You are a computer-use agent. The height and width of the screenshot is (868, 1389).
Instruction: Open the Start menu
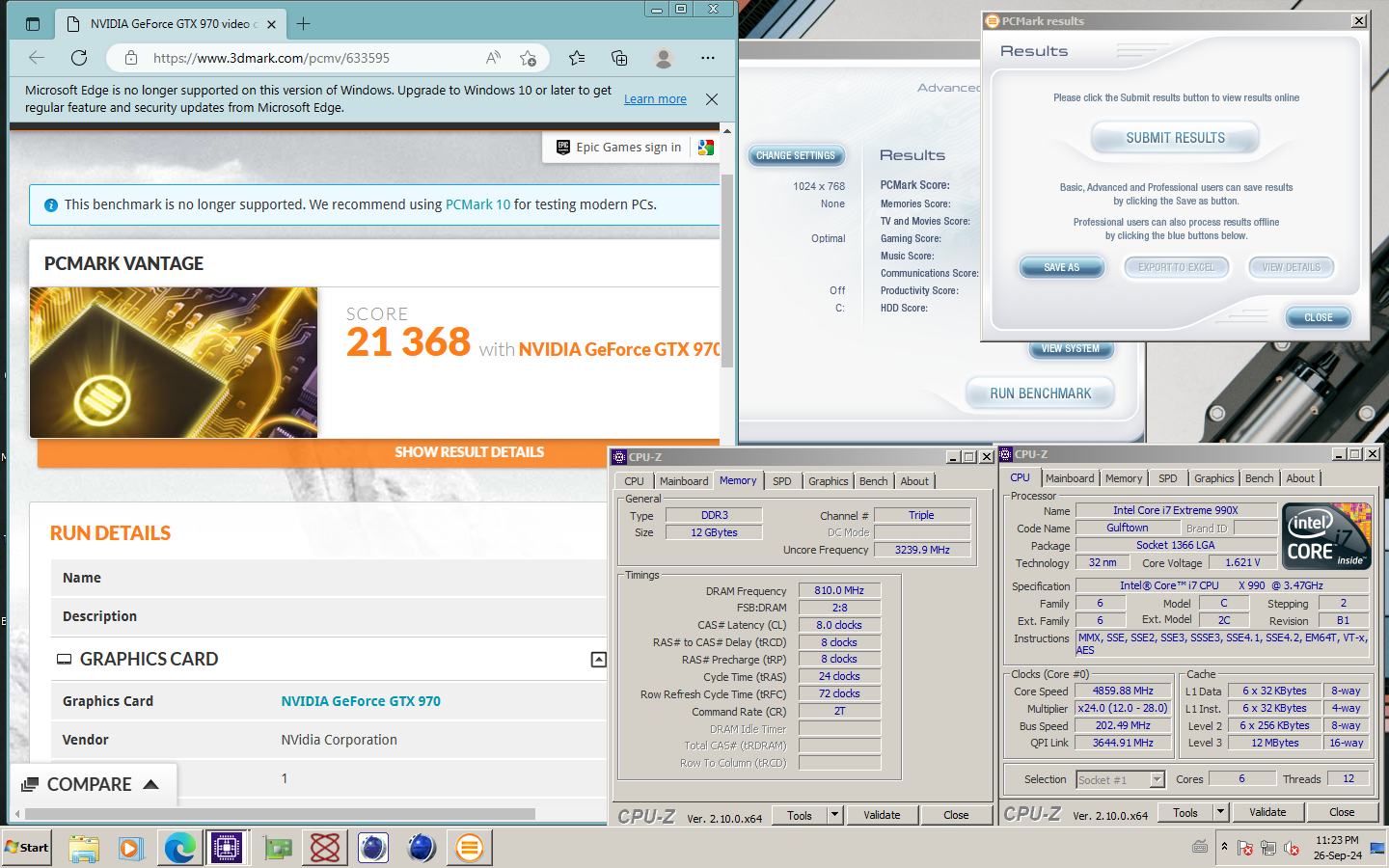[27, 848]
